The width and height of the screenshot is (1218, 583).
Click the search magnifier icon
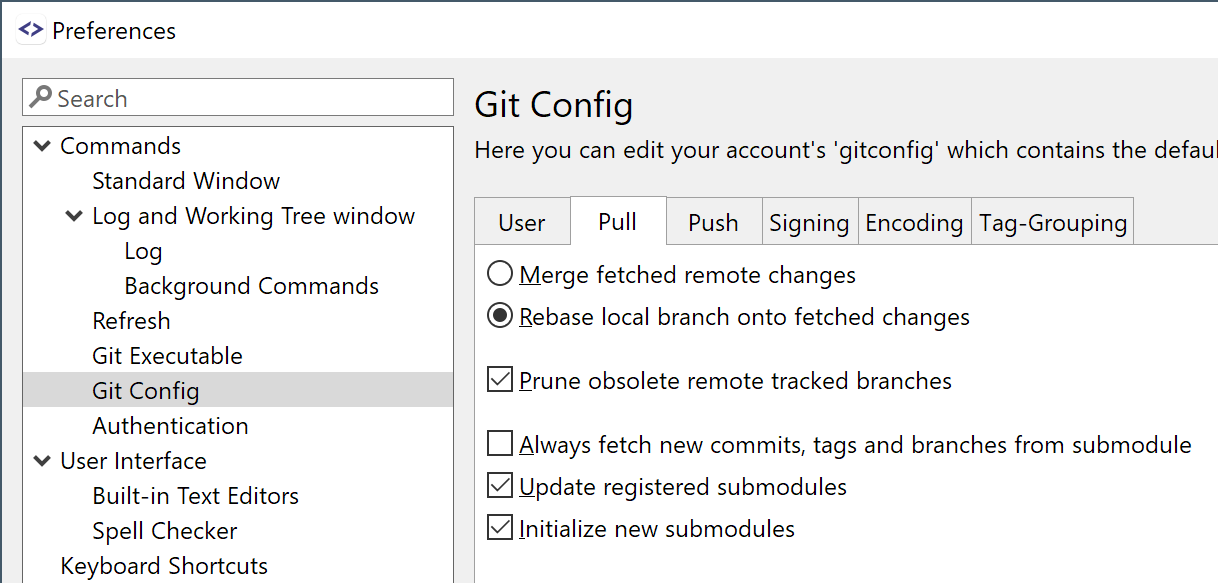click(x=41, y=97)
